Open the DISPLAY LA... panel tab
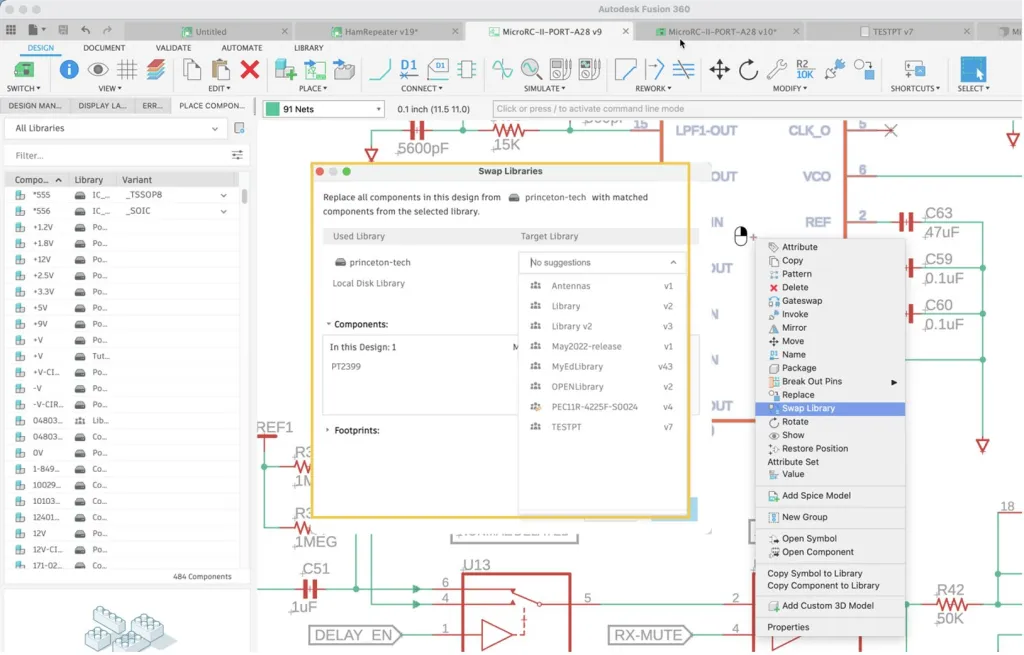The height and width of the screenshot is (655, 1024). tap(102, 106)
